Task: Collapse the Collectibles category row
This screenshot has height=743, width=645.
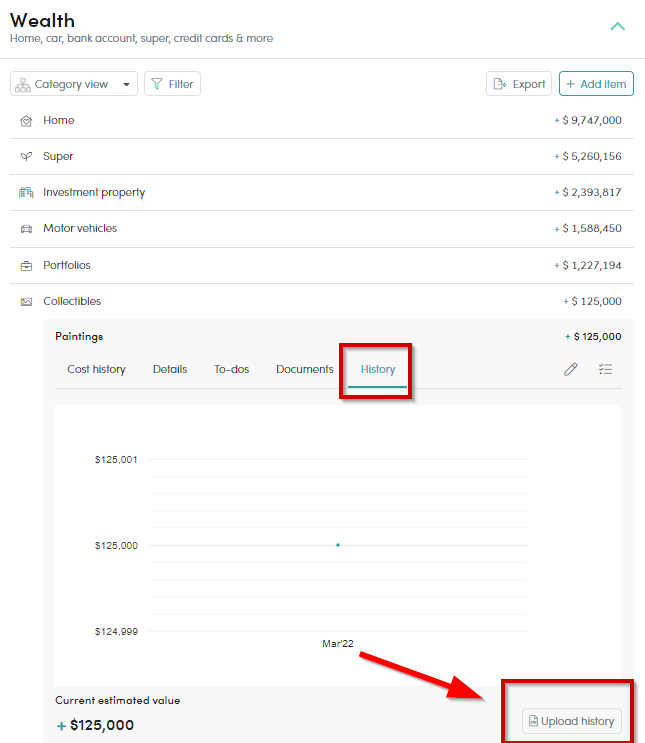Action: click(322, 301)
